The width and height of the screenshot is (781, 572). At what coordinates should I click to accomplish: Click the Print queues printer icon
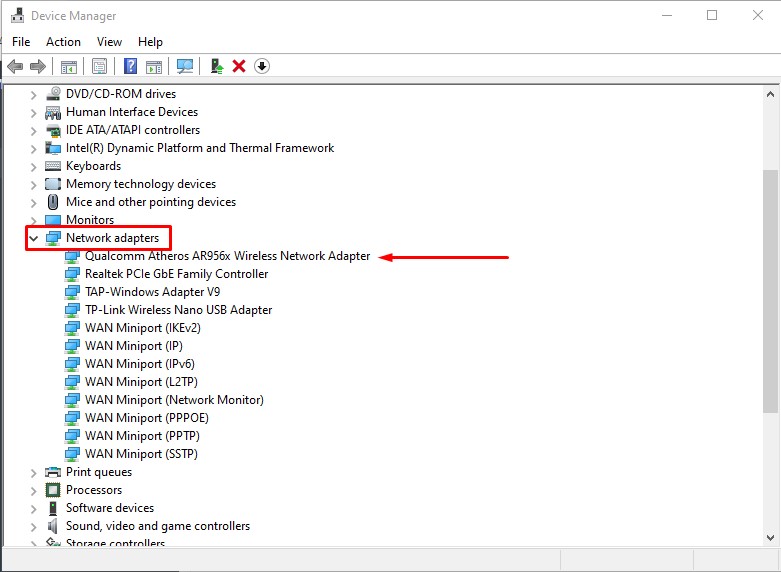click(x=53, y=472)
